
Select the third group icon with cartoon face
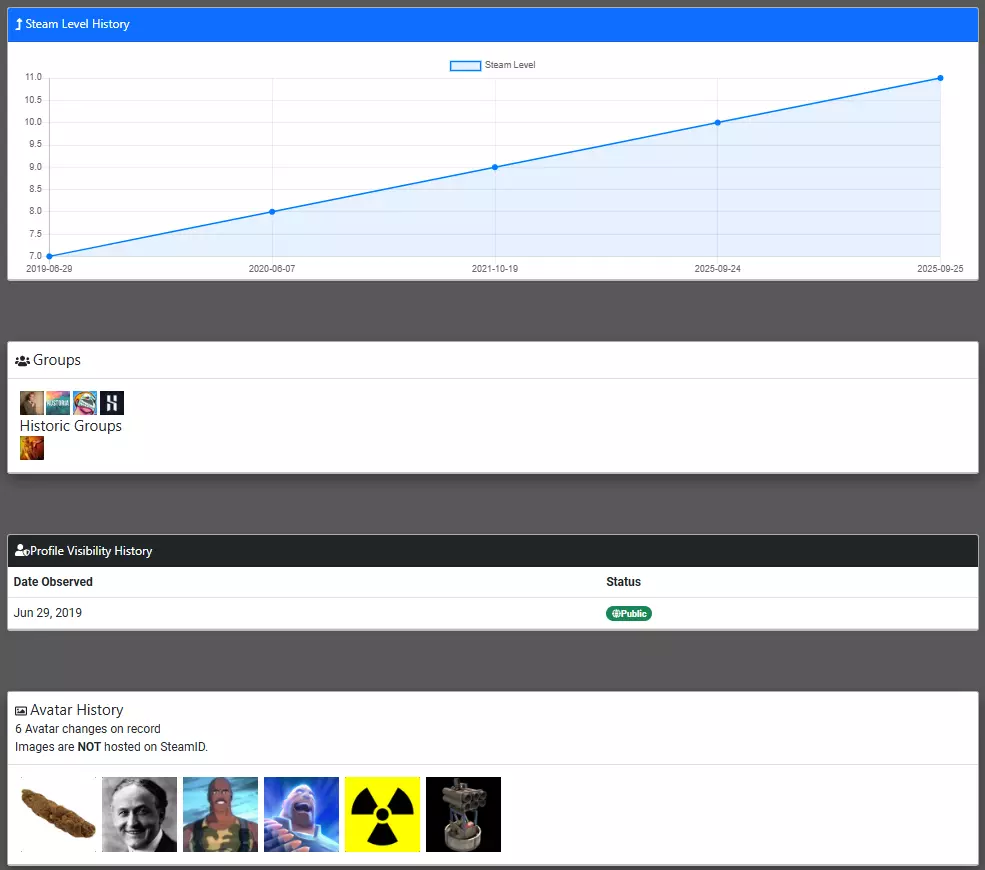85,403
